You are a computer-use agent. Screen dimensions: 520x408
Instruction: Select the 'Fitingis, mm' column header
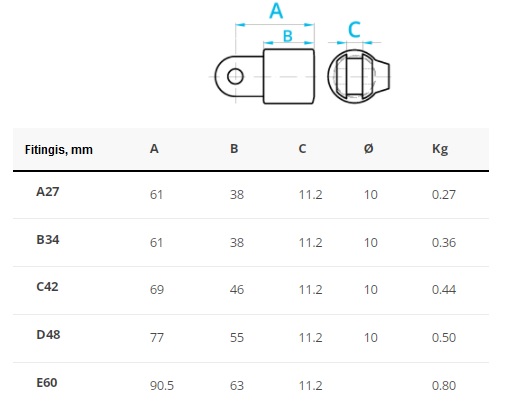[59, 150]
